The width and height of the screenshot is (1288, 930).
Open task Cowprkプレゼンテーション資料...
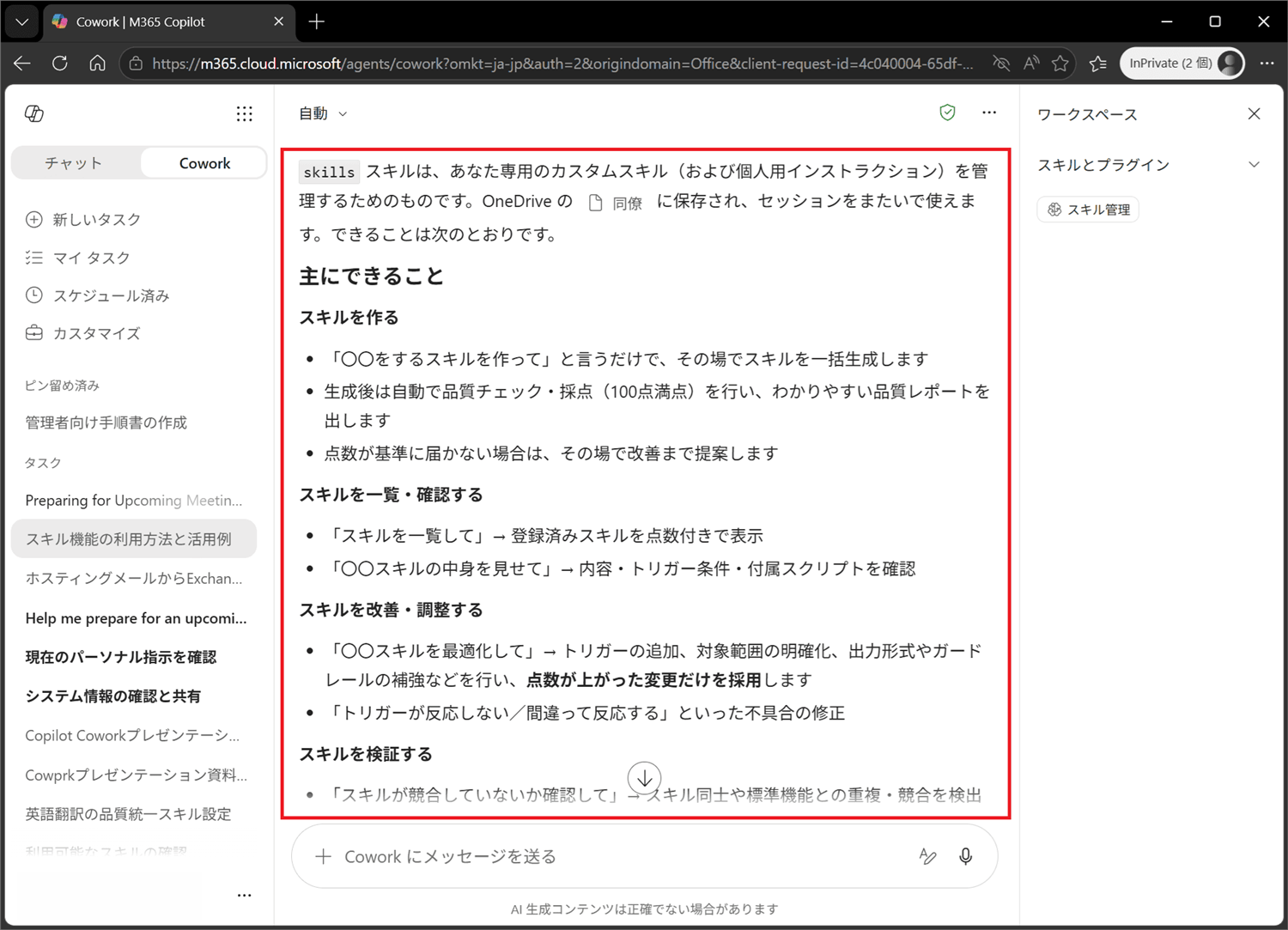point(134,775)
